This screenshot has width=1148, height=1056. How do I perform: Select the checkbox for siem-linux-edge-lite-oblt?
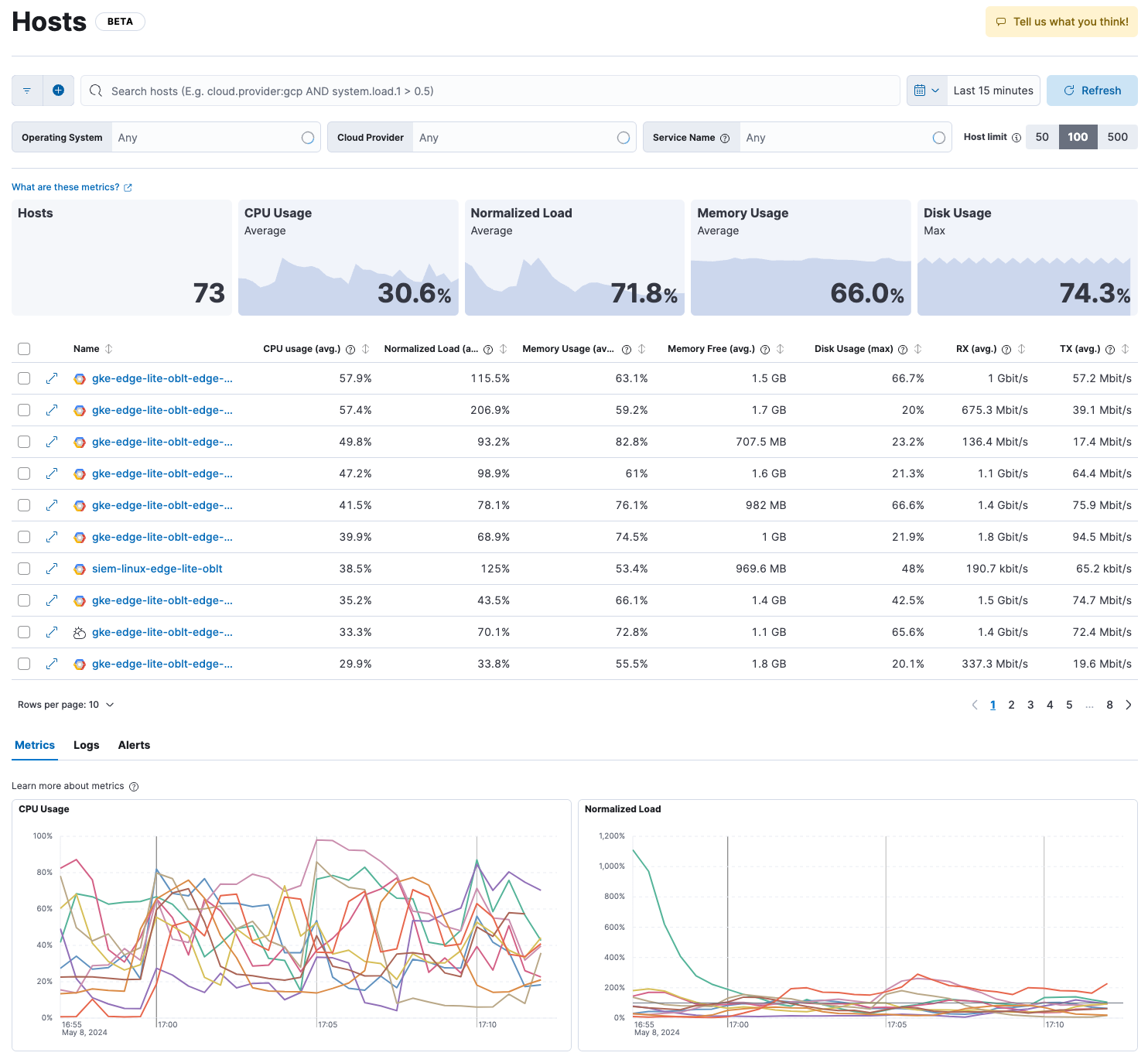24,569
